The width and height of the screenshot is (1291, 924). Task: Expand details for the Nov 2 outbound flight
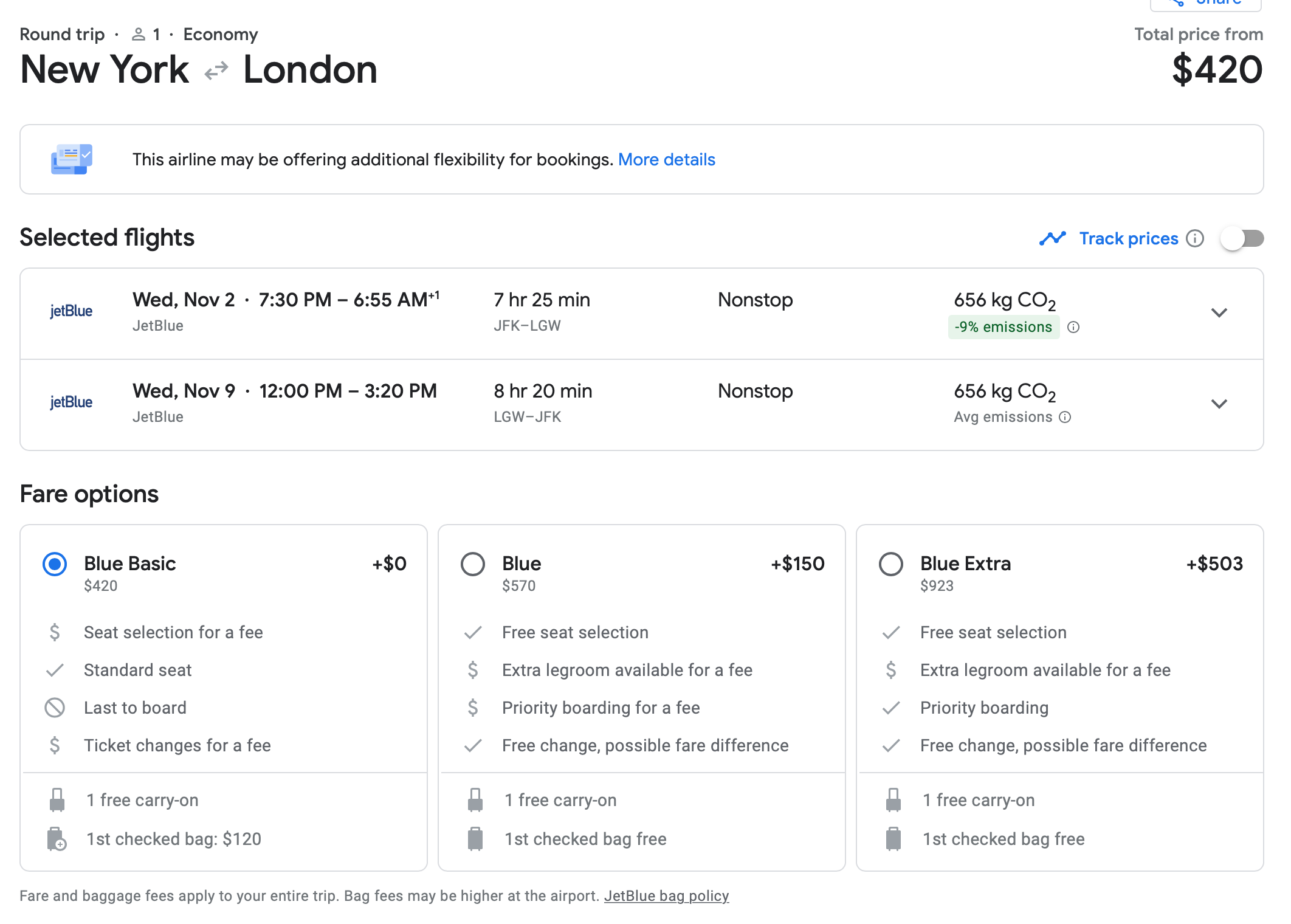[x=1219, y=313]
